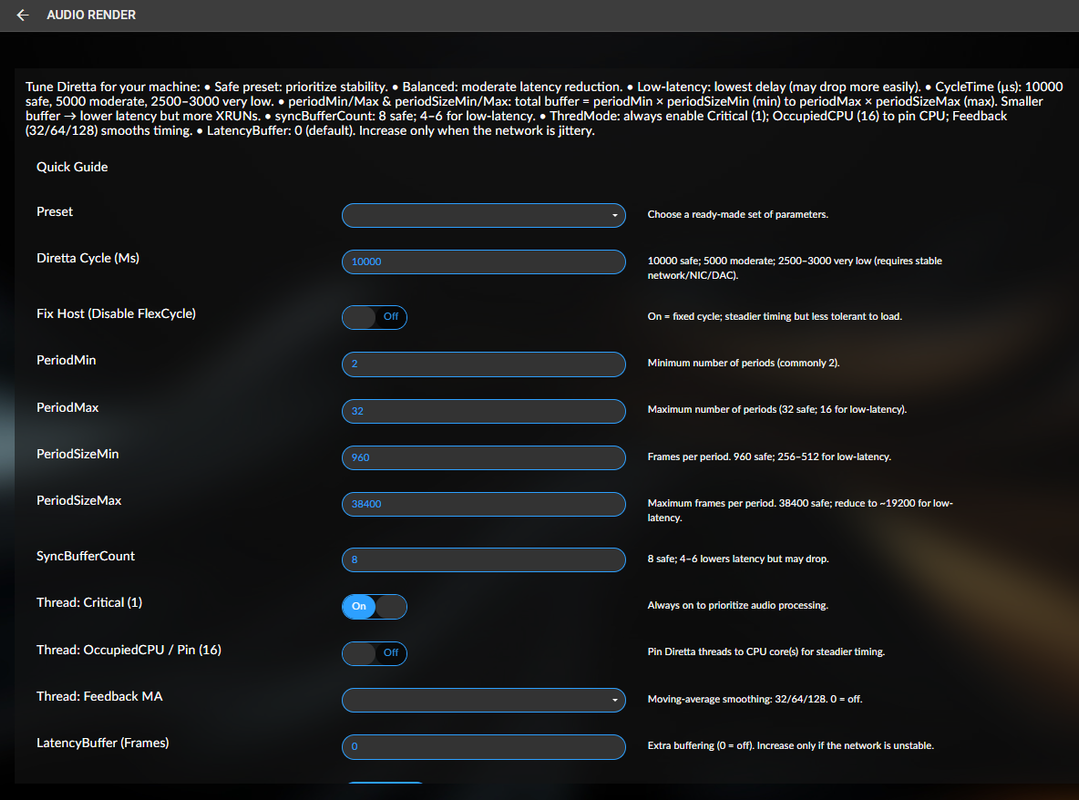Click 'Choose a ready-made set of parameters.' hint

738,215
